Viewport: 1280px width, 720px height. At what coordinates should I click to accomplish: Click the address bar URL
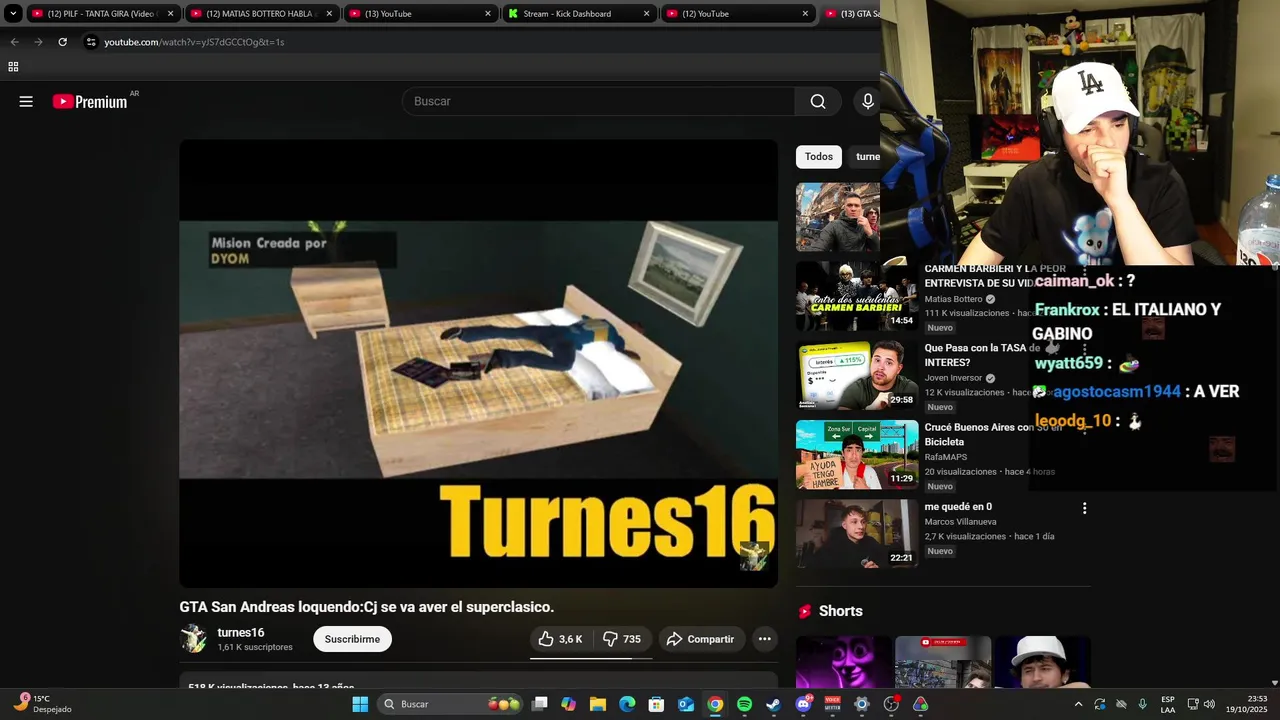coord(194,42)
